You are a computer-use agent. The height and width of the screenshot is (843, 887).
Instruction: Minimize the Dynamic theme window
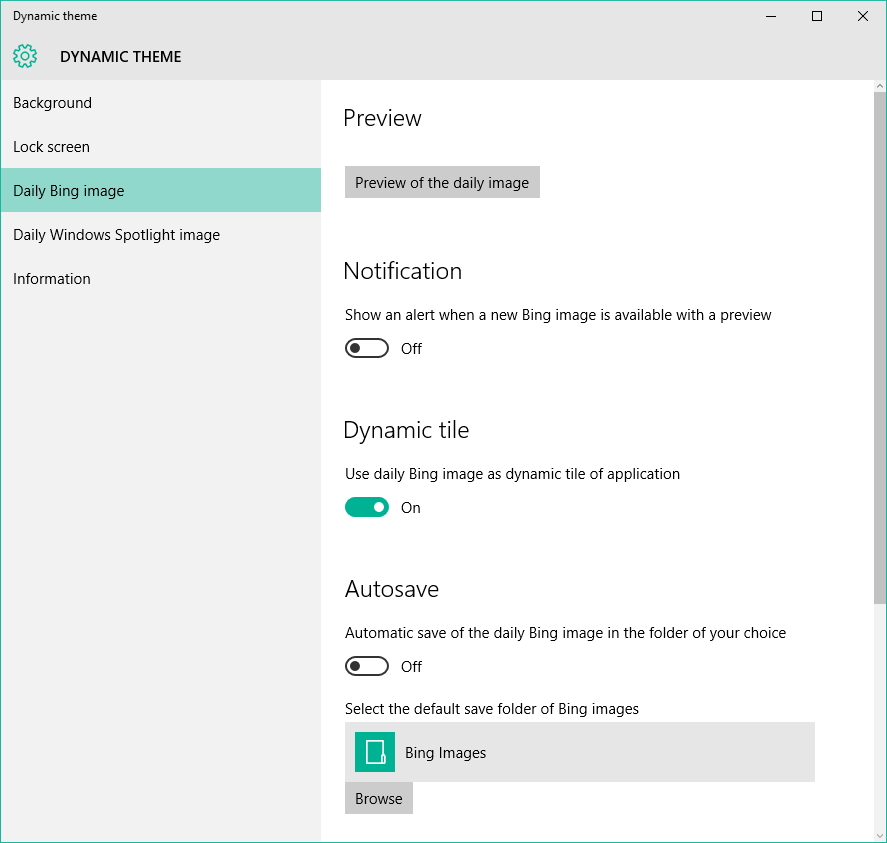point(770,16)
